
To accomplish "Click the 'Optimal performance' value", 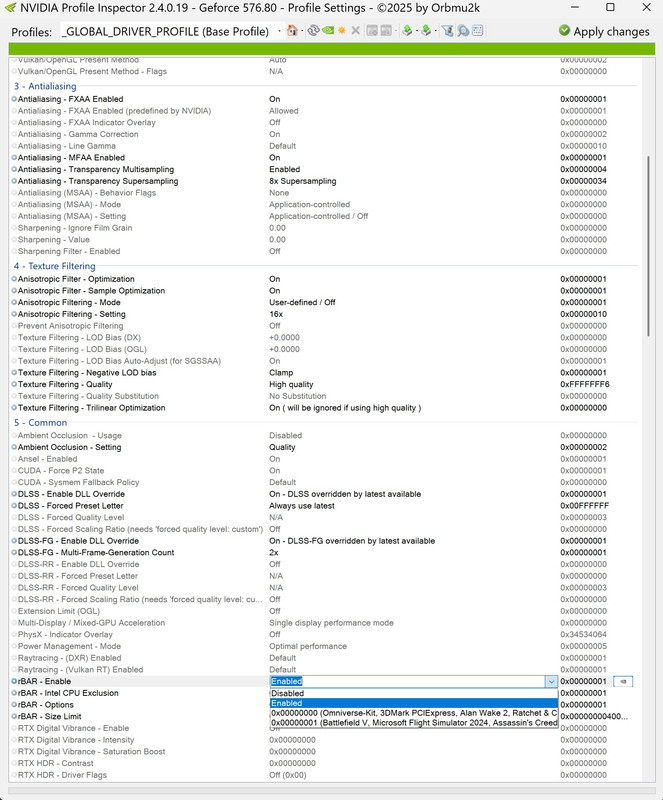I will coord(308,646).
